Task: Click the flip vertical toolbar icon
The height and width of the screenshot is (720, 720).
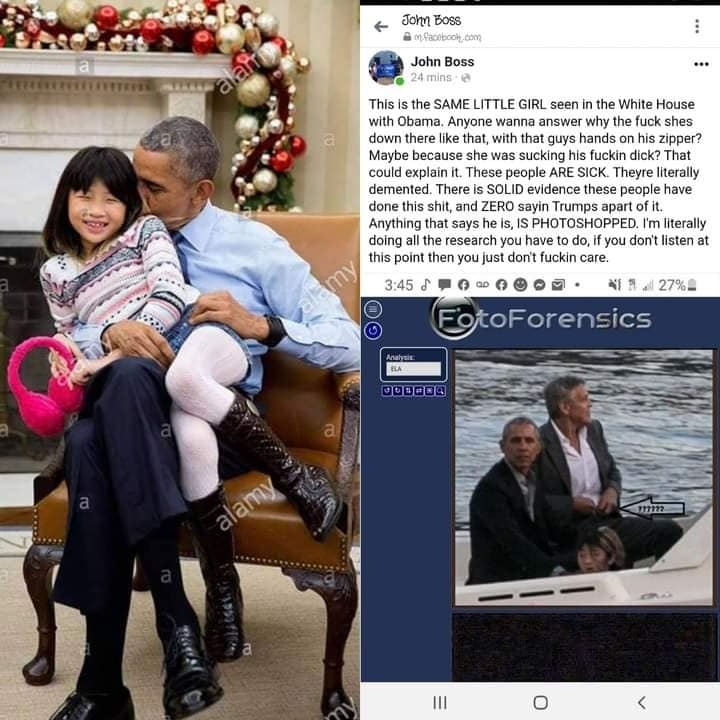Action: [x=408, y=391]
